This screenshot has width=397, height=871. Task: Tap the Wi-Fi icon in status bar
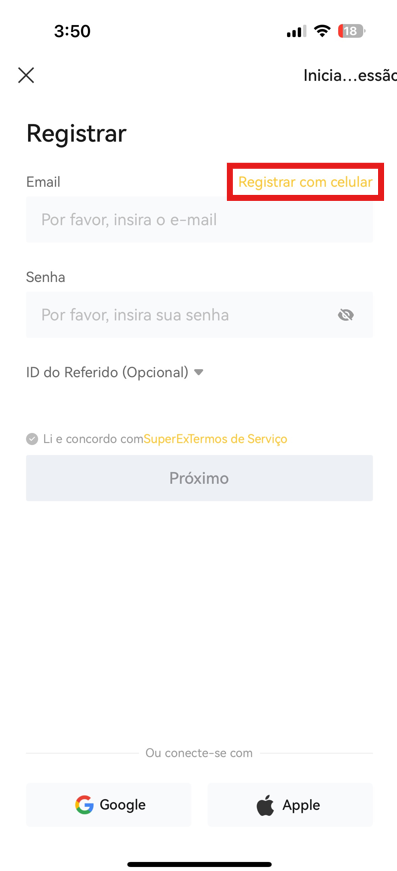pos(321,31)
